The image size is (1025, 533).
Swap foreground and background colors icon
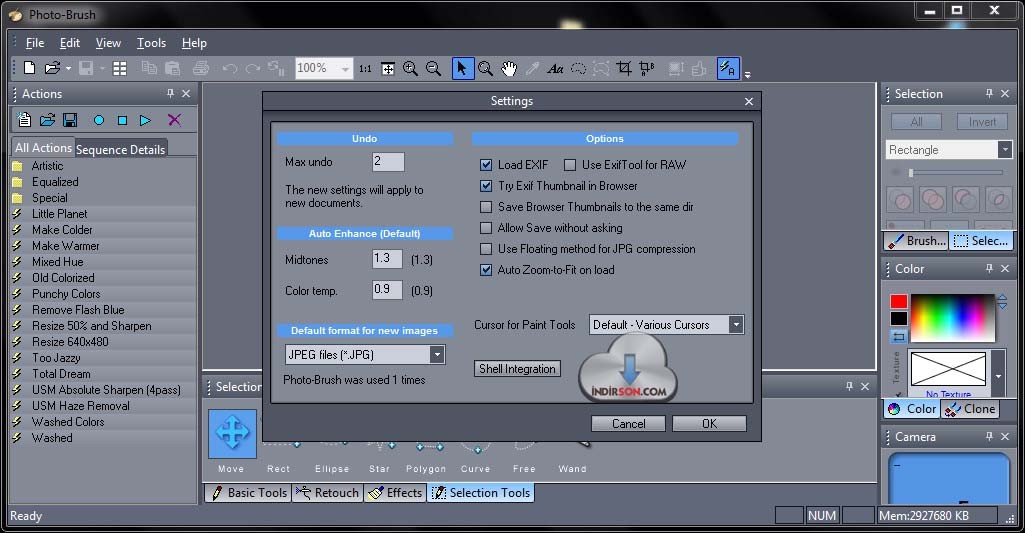pyautogui.click(x=899, y=336)
